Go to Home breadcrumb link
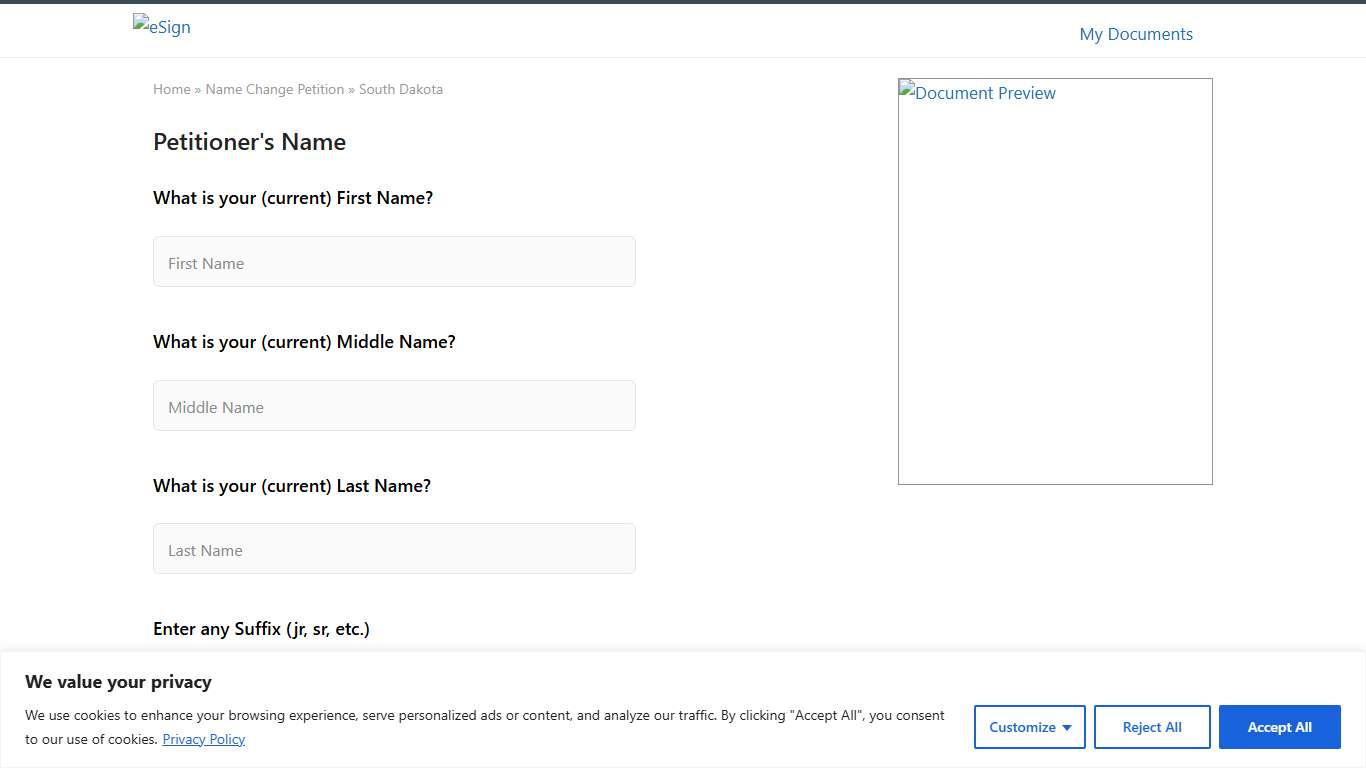This screenshot has width=1366, height=768. pos(171,89)
